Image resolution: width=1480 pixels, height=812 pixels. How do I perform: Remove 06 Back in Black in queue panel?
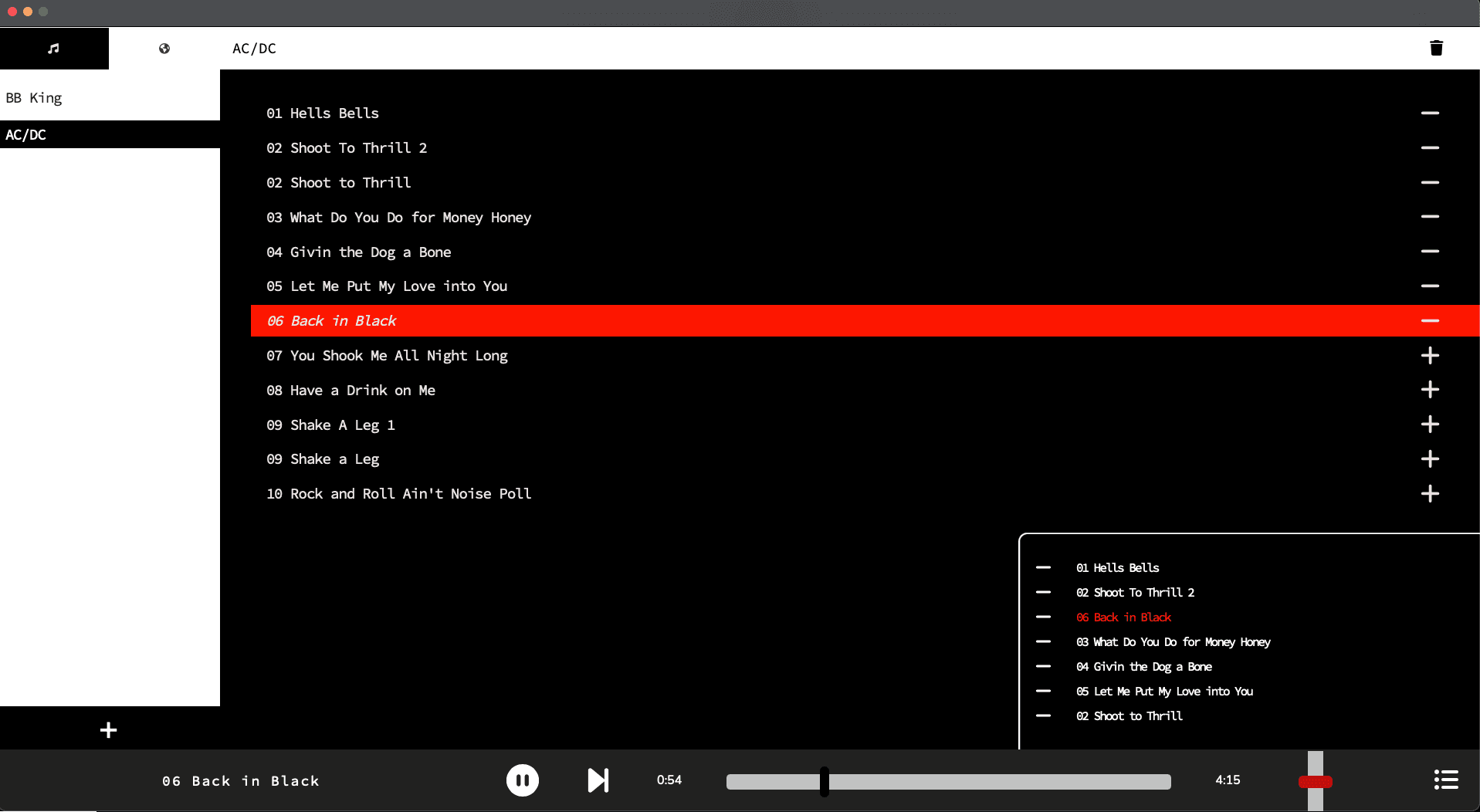click(x=1043, y=617)
